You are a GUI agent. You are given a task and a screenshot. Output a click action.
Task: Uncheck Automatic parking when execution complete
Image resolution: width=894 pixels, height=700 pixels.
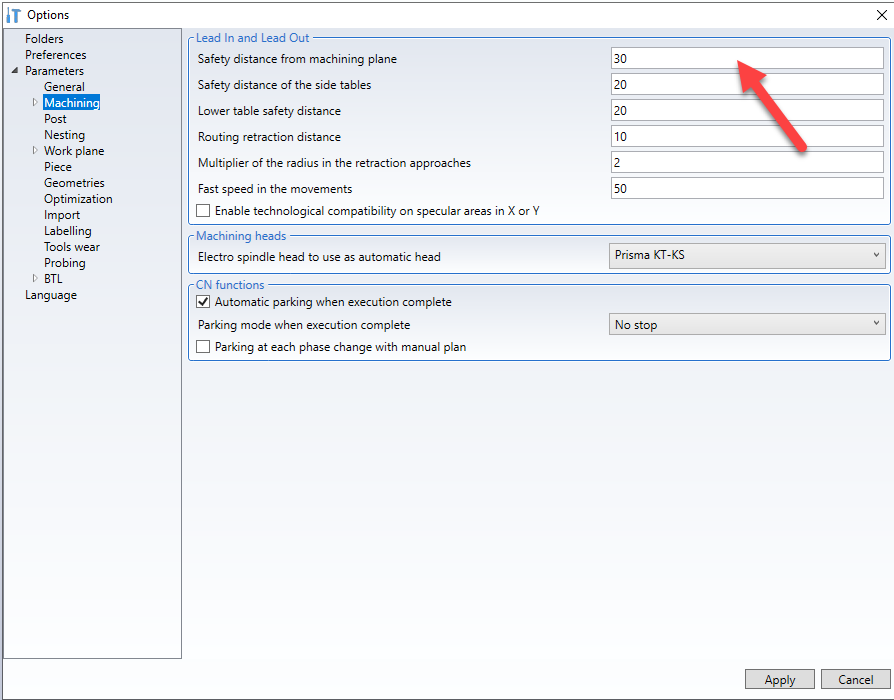tap(203, 302)
